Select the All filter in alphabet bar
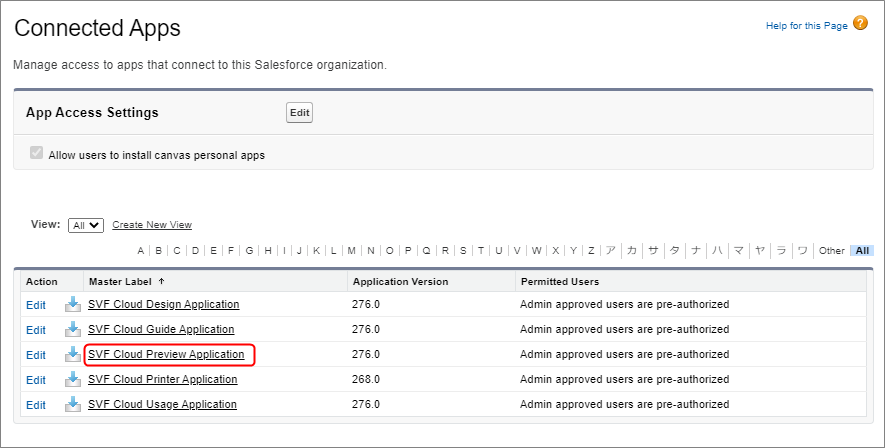 862,251
